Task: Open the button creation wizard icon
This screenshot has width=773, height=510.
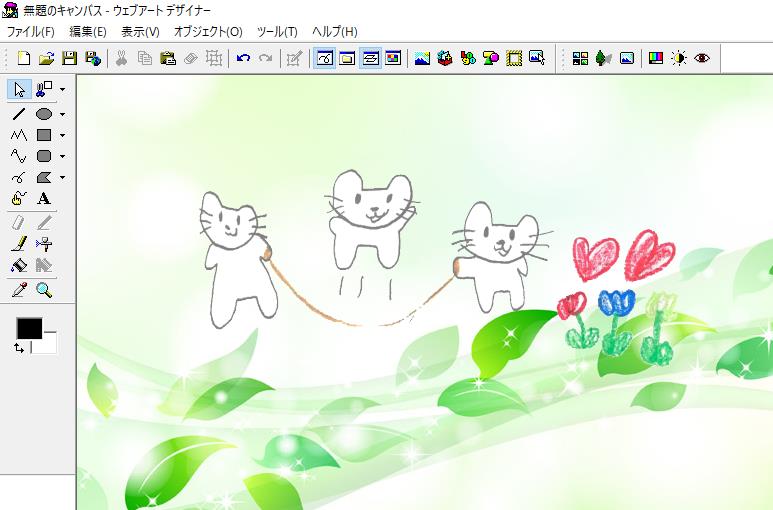Action: coord(491,58)
